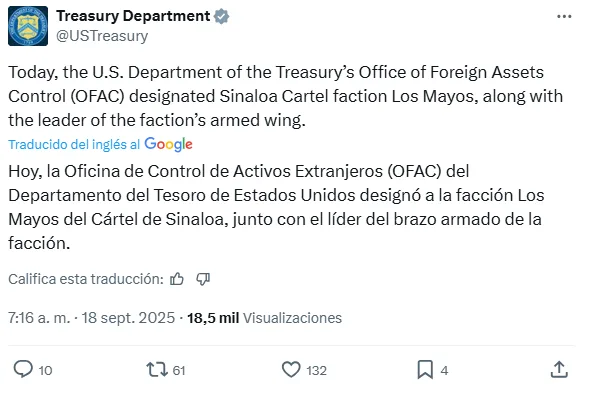Viewport: 590px width, 396px height.
Task: Click the reply speech bubble icon
Action: coord(23,369)
